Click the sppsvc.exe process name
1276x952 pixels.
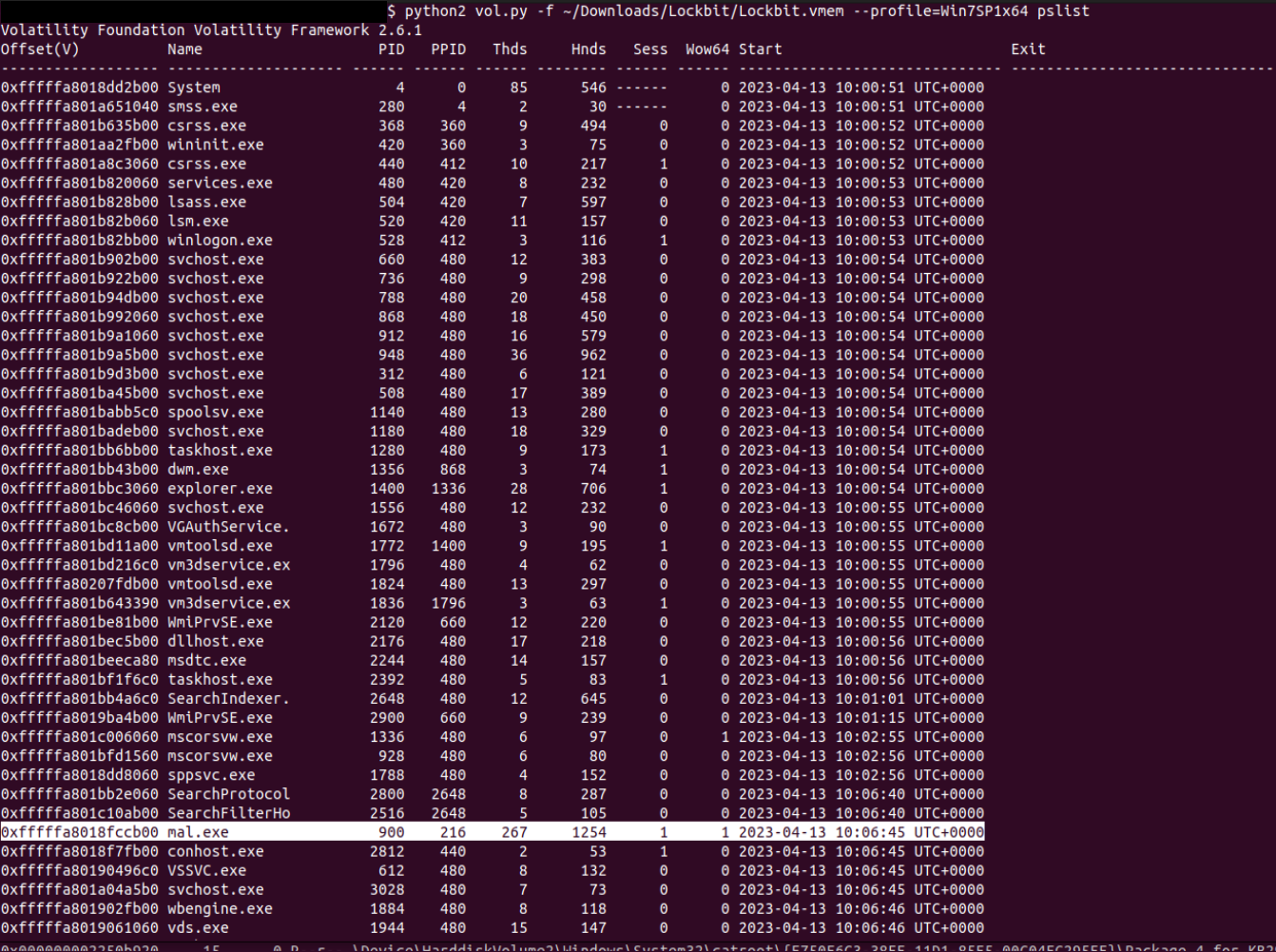coord(211,775)
